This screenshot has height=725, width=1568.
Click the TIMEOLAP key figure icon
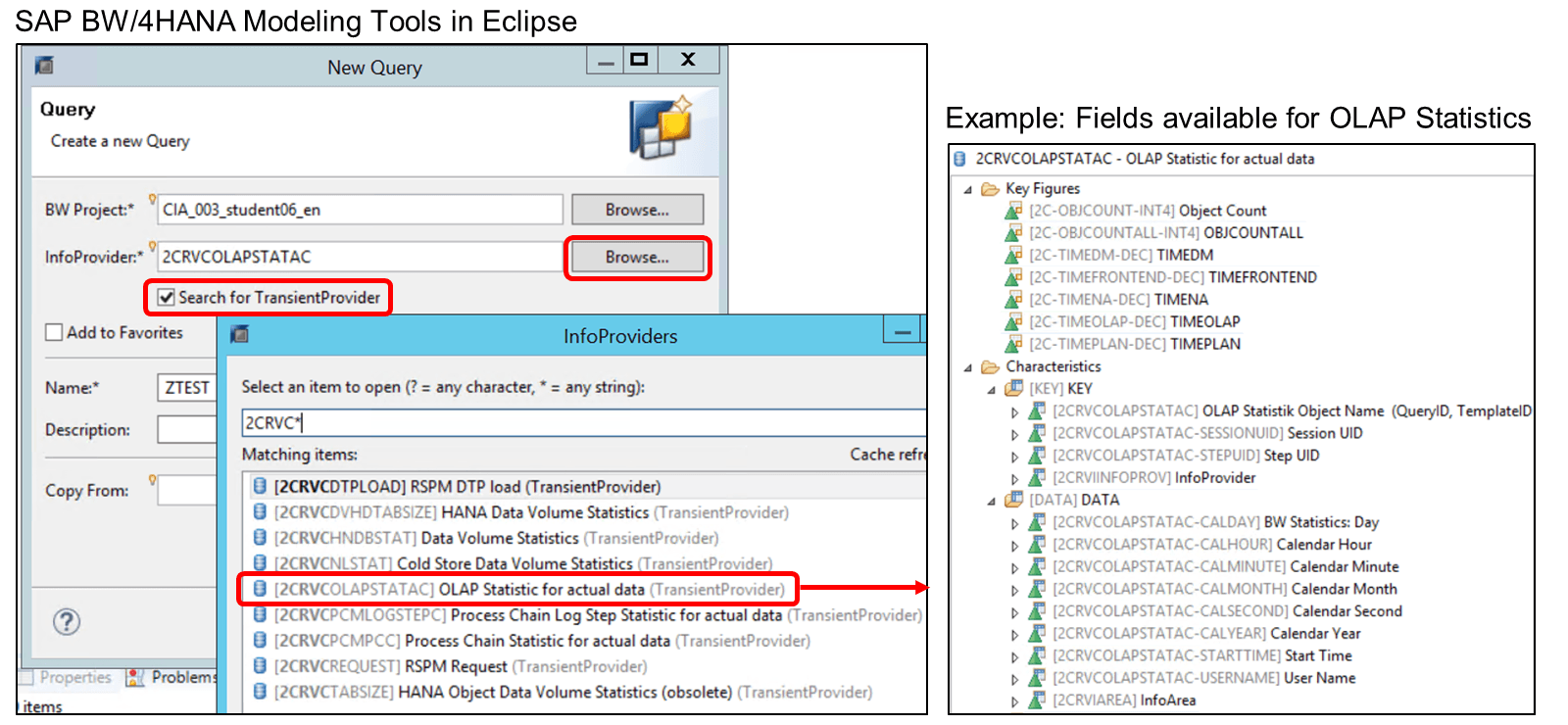(x=1014, y=321)
